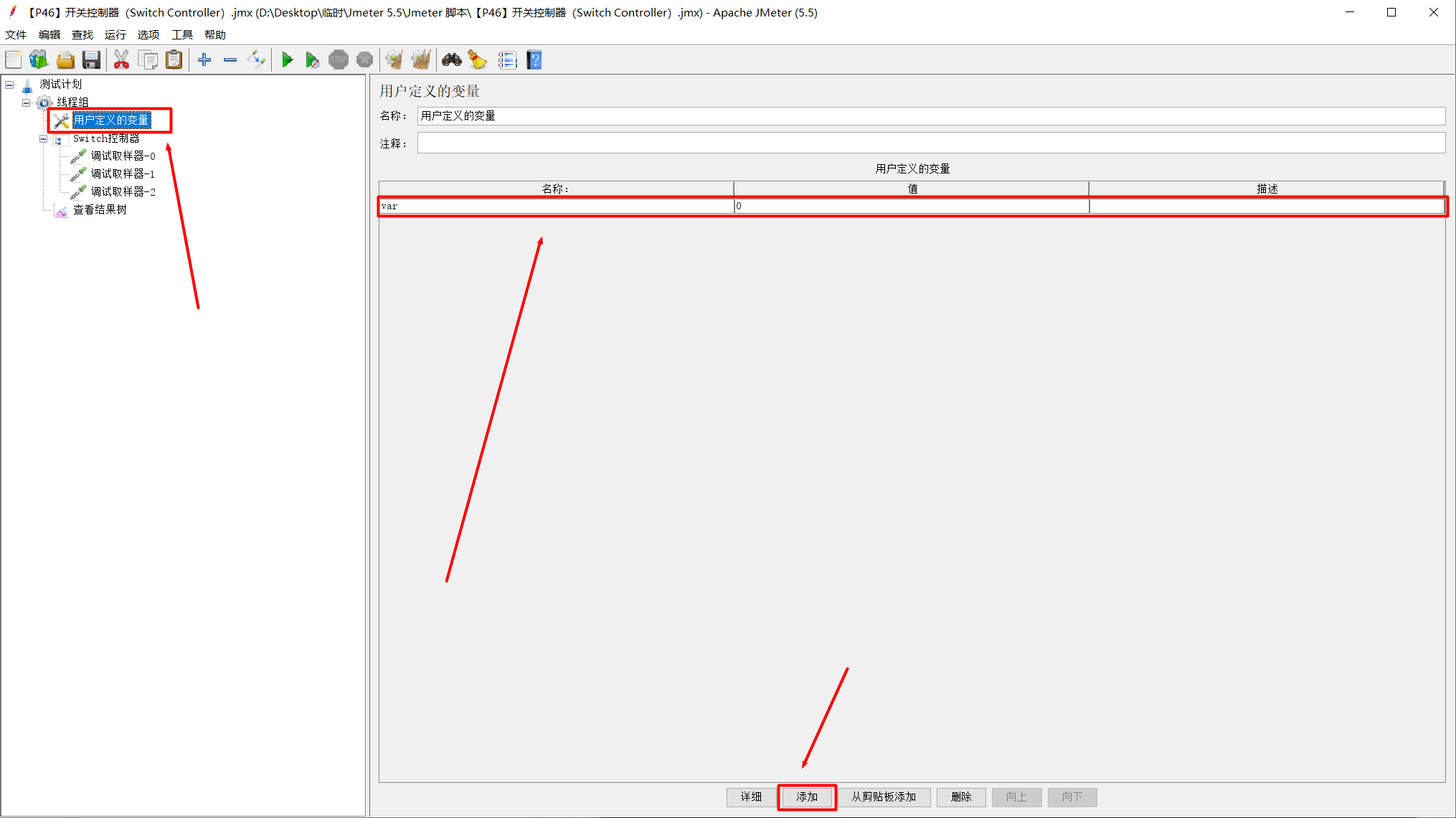This screenshot has width=1456, height=818.
Task: Select 测试计划 in the tree
Action: point(61,85)
